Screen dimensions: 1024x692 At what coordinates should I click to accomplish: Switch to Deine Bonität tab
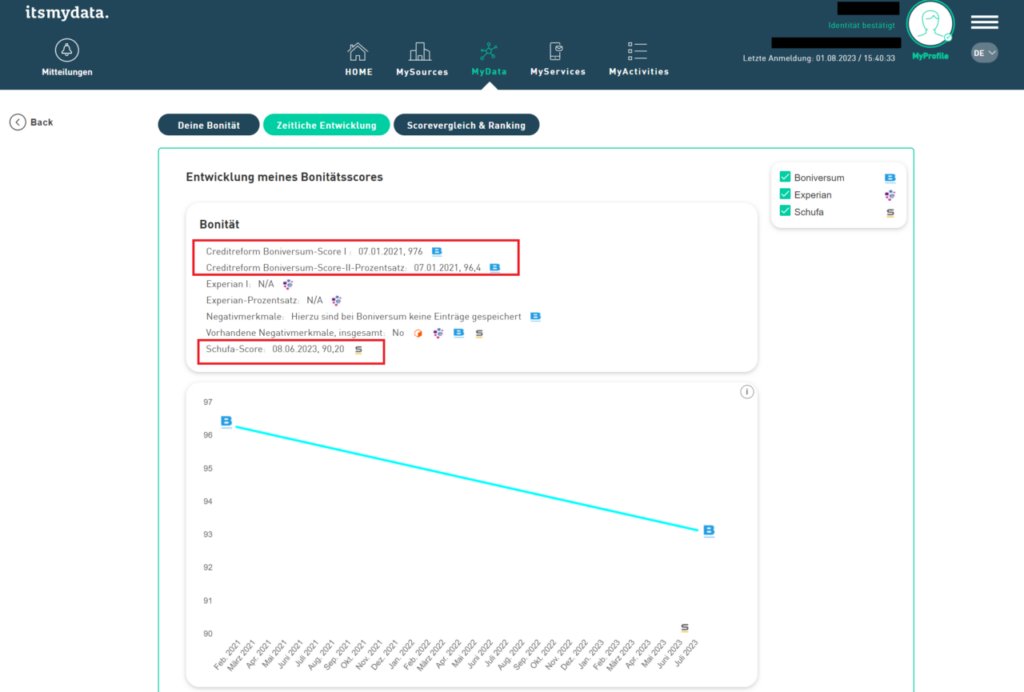[208, 125]
